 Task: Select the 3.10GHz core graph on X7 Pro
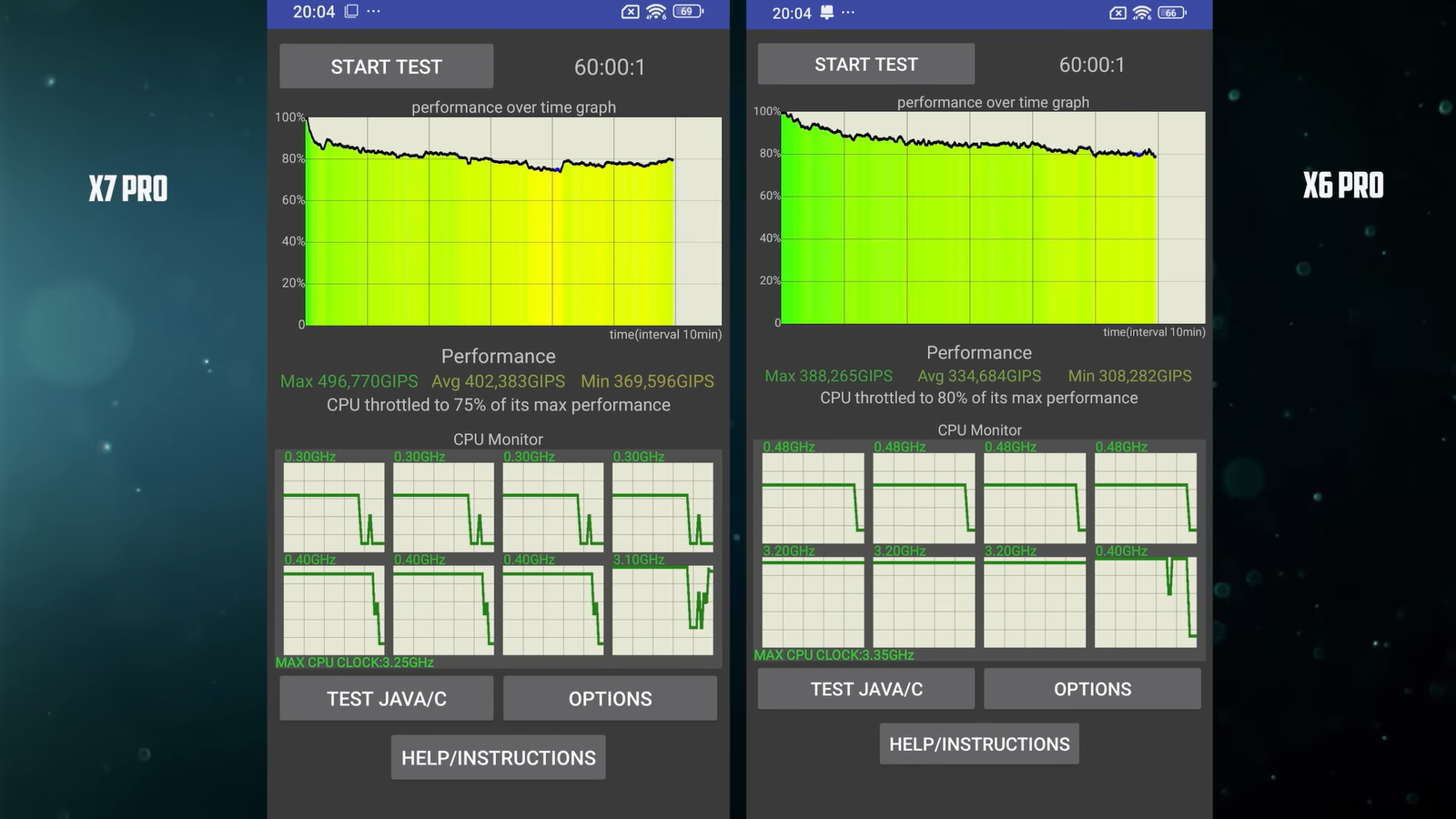click(x=662, y=610)
